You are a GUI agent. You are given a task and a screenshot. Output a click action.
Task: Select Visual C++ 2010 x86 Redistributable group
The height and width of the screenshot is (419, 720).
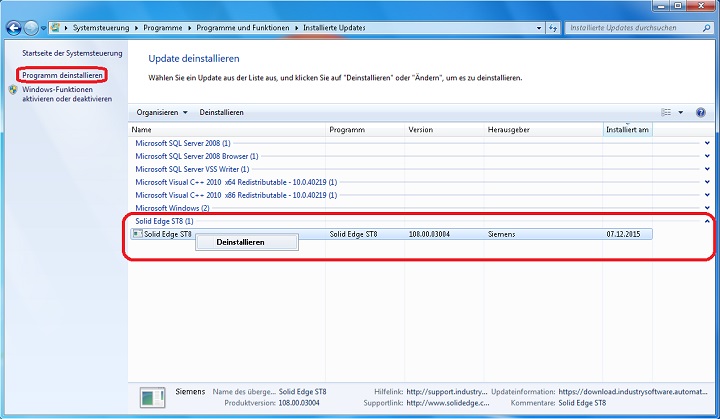236,195
